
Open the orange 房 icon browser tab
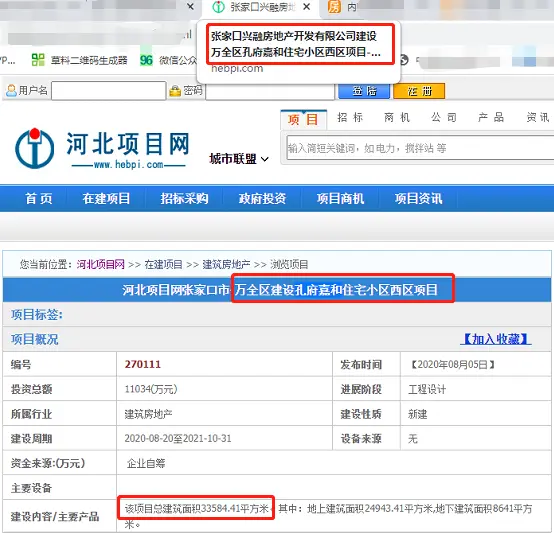click(x=334, y=7)
